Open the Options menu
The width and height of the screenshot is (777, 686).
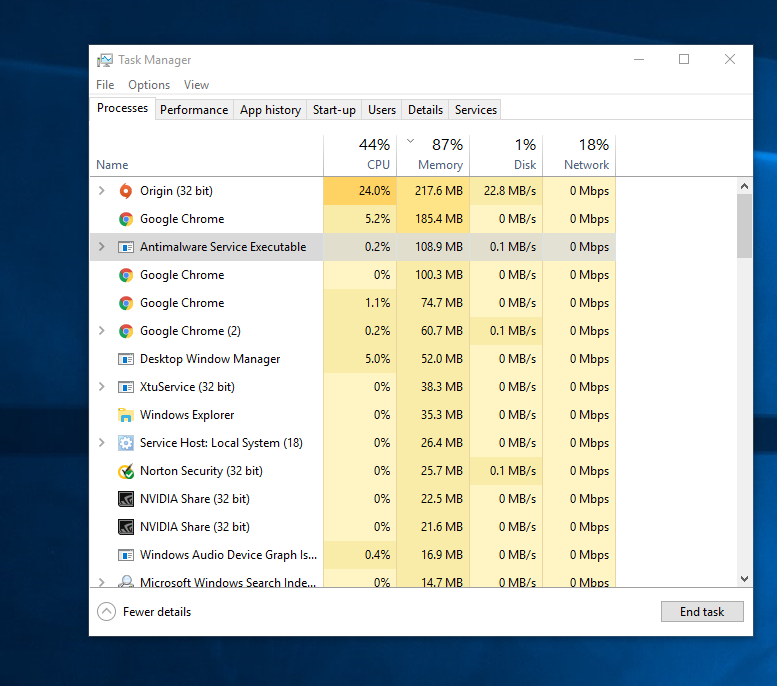(x=149, y=85)
